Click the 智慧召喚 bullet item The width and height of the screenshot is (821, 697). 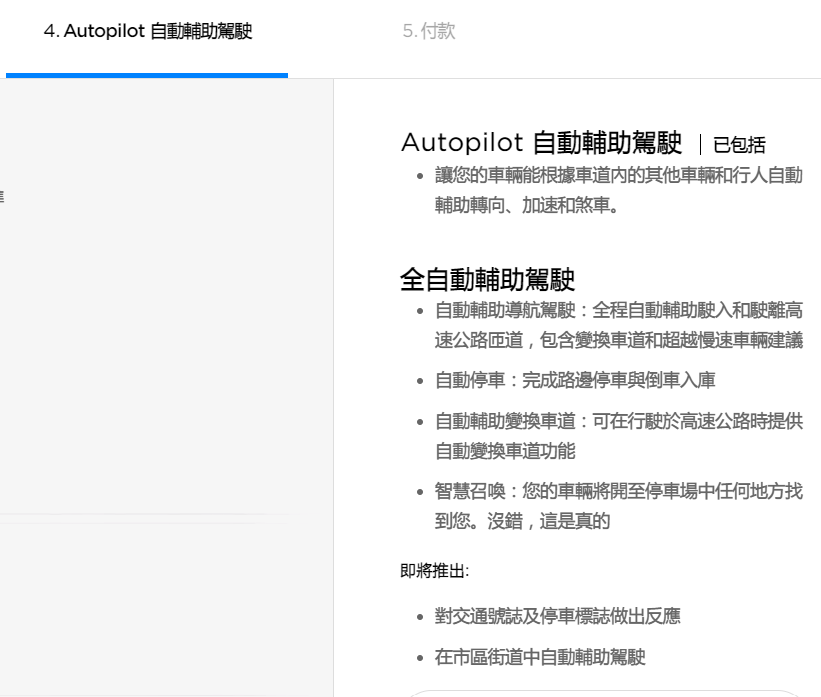point(619,506)
